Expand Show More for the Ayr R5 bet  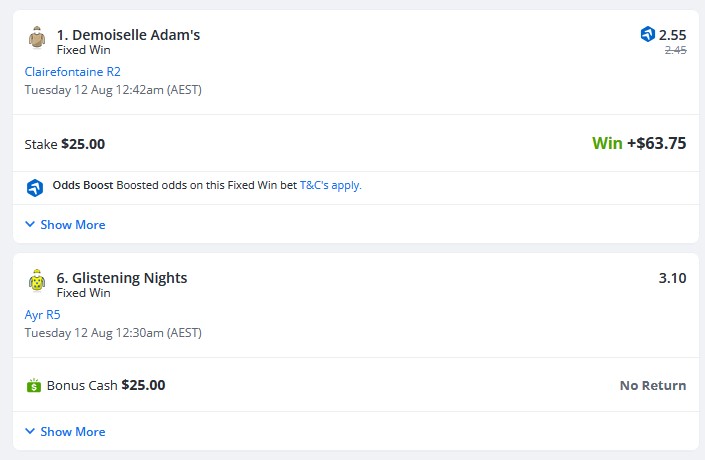tap(65, 431)
